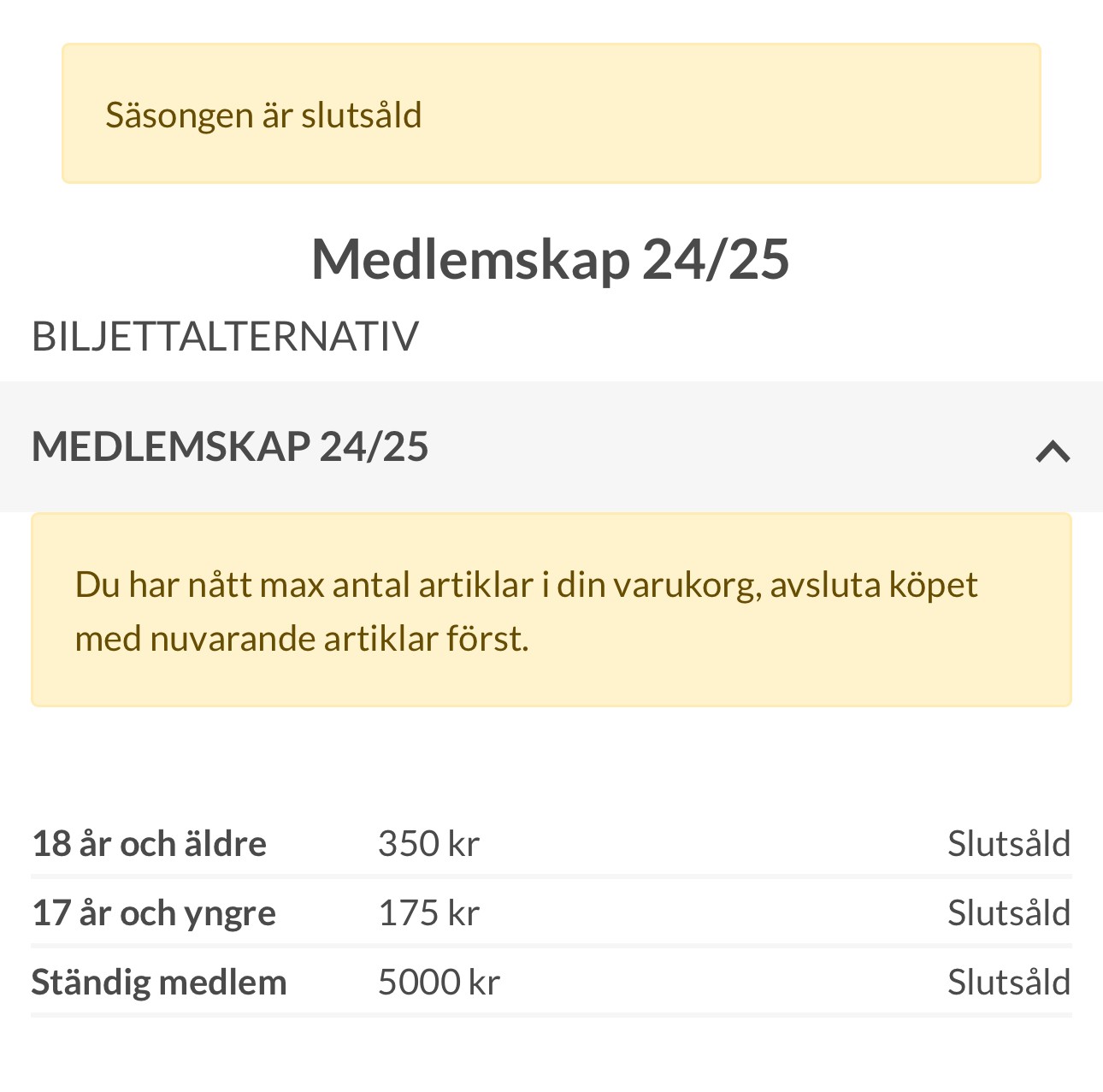Click the 'med nuvarande artiklar först.' line
The height and width of the screenshot is (1092, 1103).
(302, 639)
